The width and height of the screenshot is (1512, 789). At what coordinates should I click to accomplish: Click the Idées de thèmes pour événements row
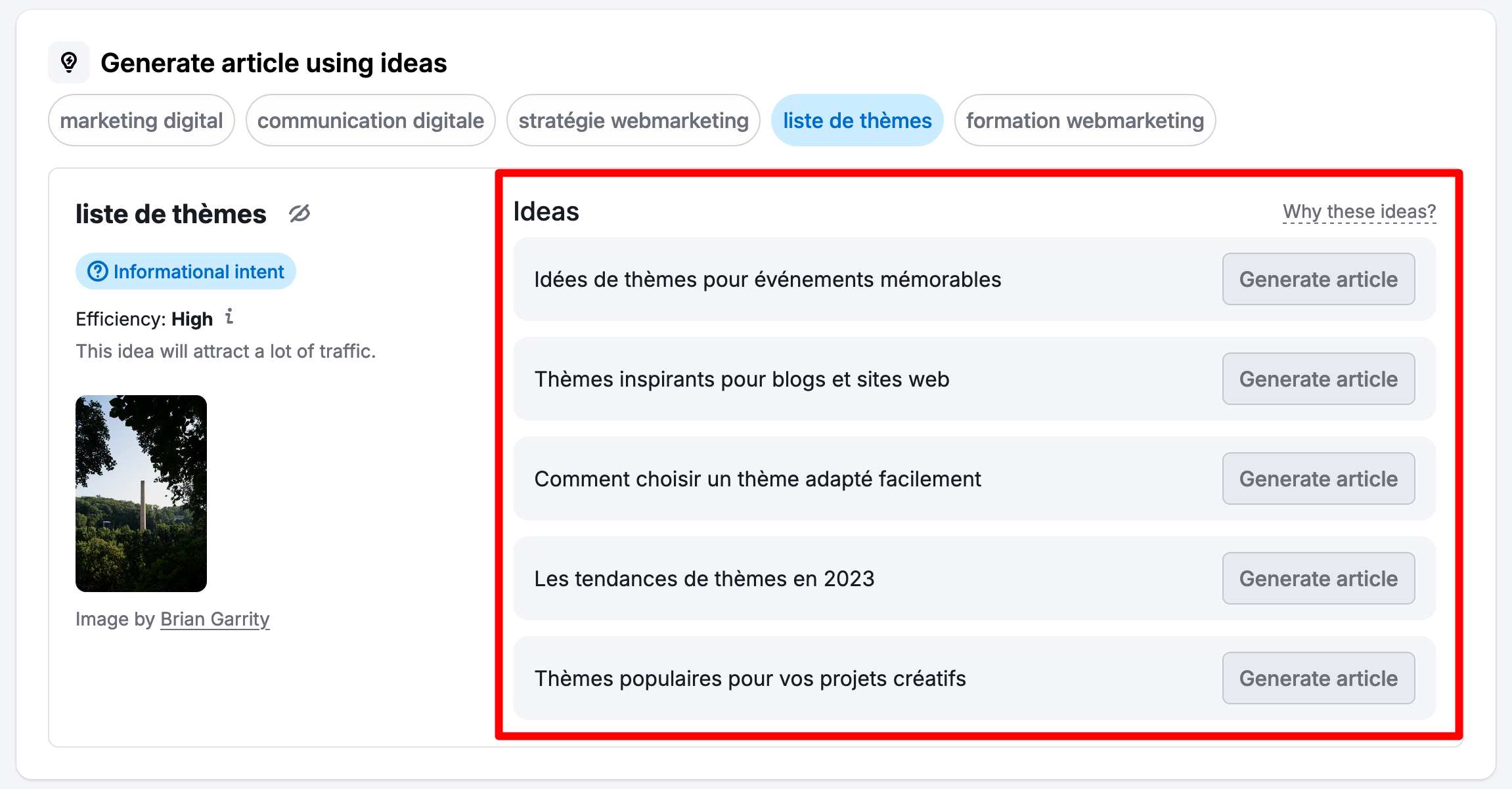(x=975, y=279)
